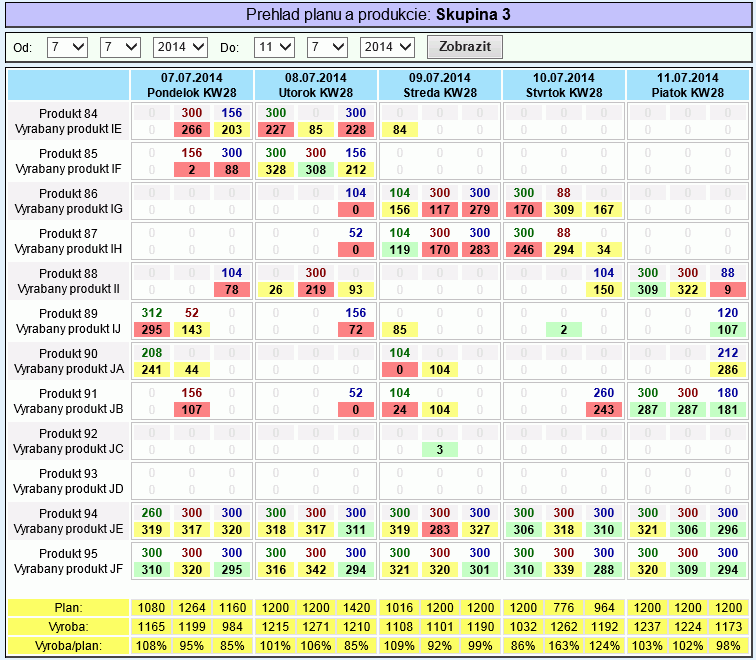Click the 09.07.2014 Streda KW28 column header
756x660 pixels.
click(x=440, y=85)
